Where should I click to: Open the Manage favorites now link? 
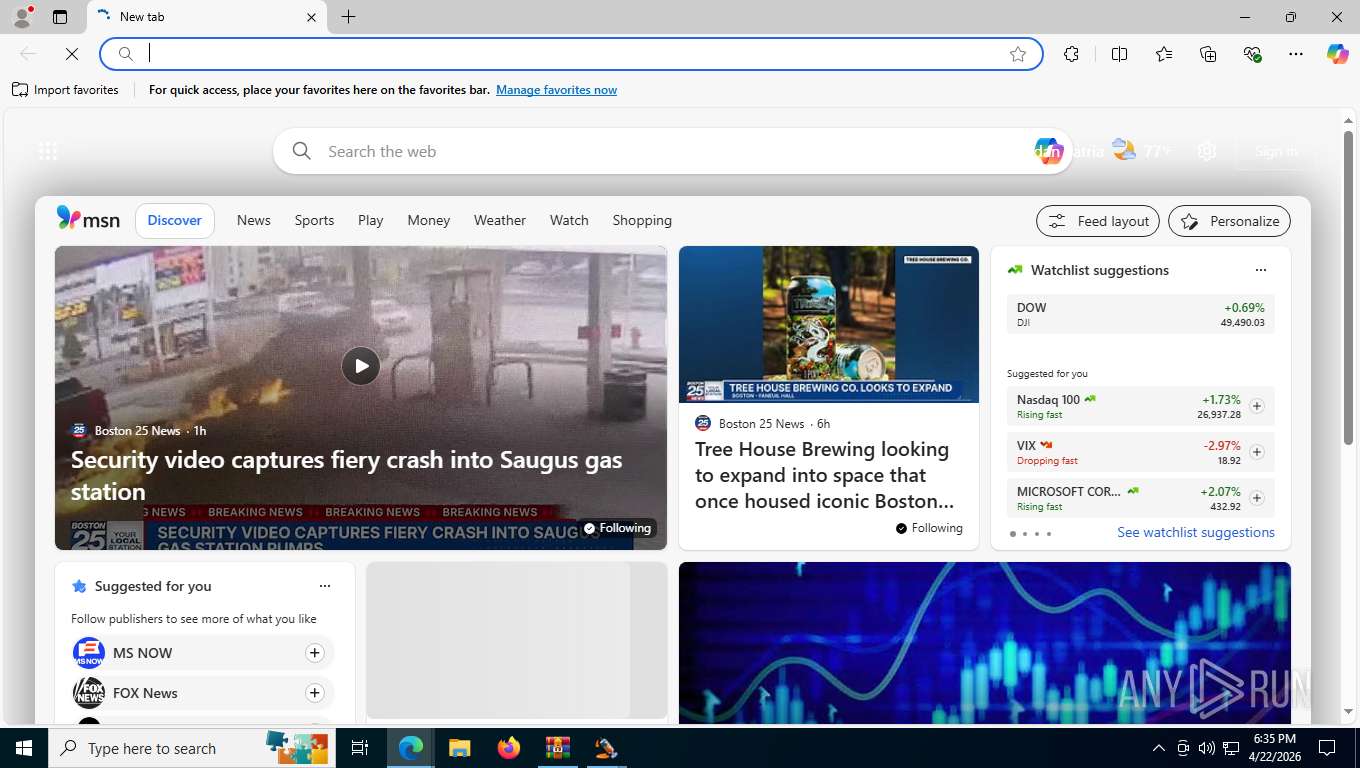(556, 90)
